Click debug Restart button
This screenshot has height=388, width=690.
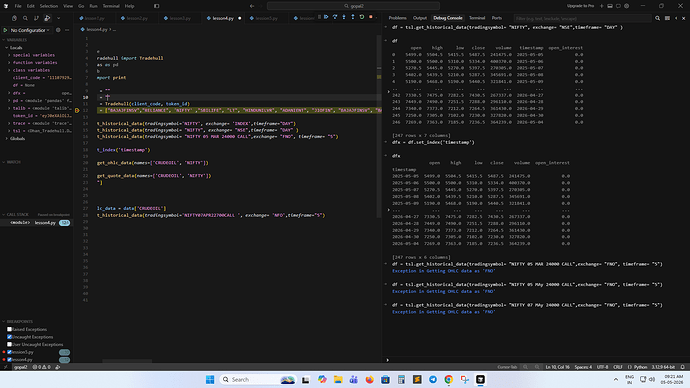pyautogui.click(x=362, y=17)
